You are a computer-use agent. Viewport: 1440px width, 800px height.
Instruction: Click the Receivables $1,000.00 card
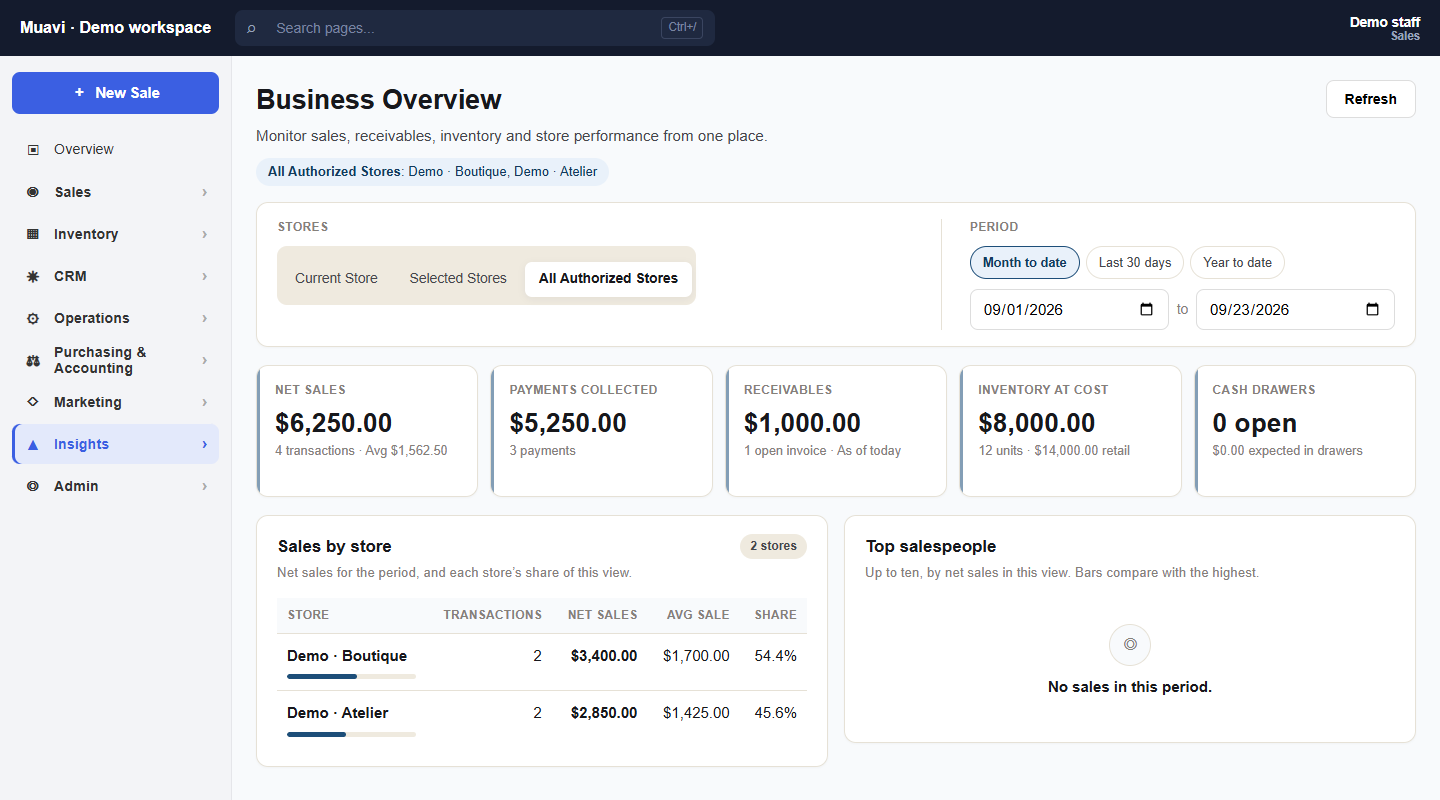[x=836, y=431]
